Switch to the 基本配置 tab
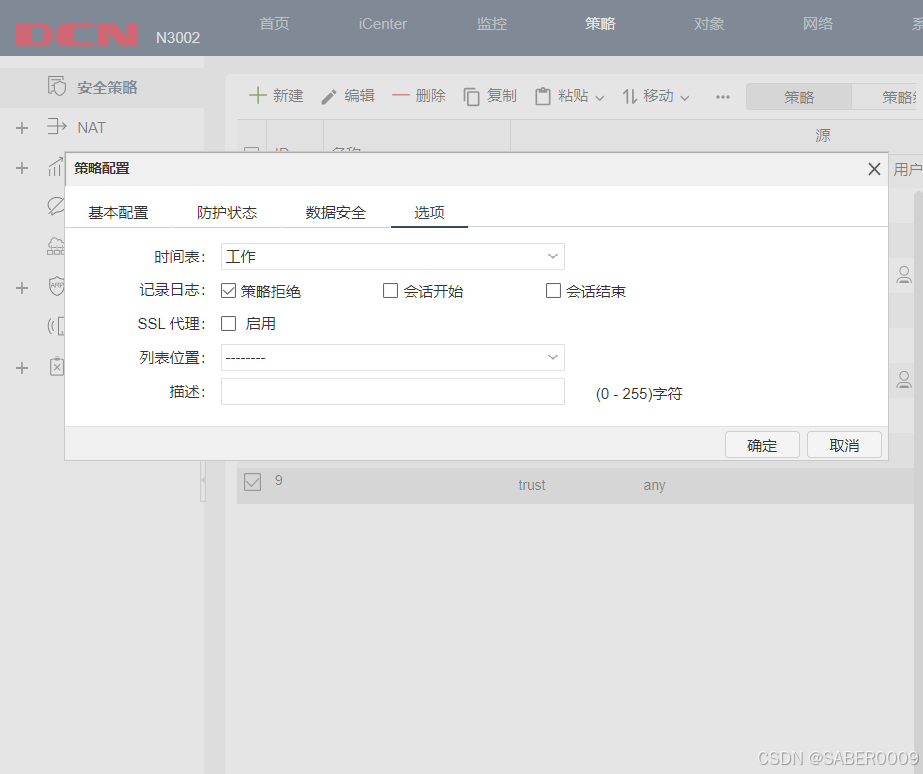Screen dimensions: 923x774 point(119,212)
